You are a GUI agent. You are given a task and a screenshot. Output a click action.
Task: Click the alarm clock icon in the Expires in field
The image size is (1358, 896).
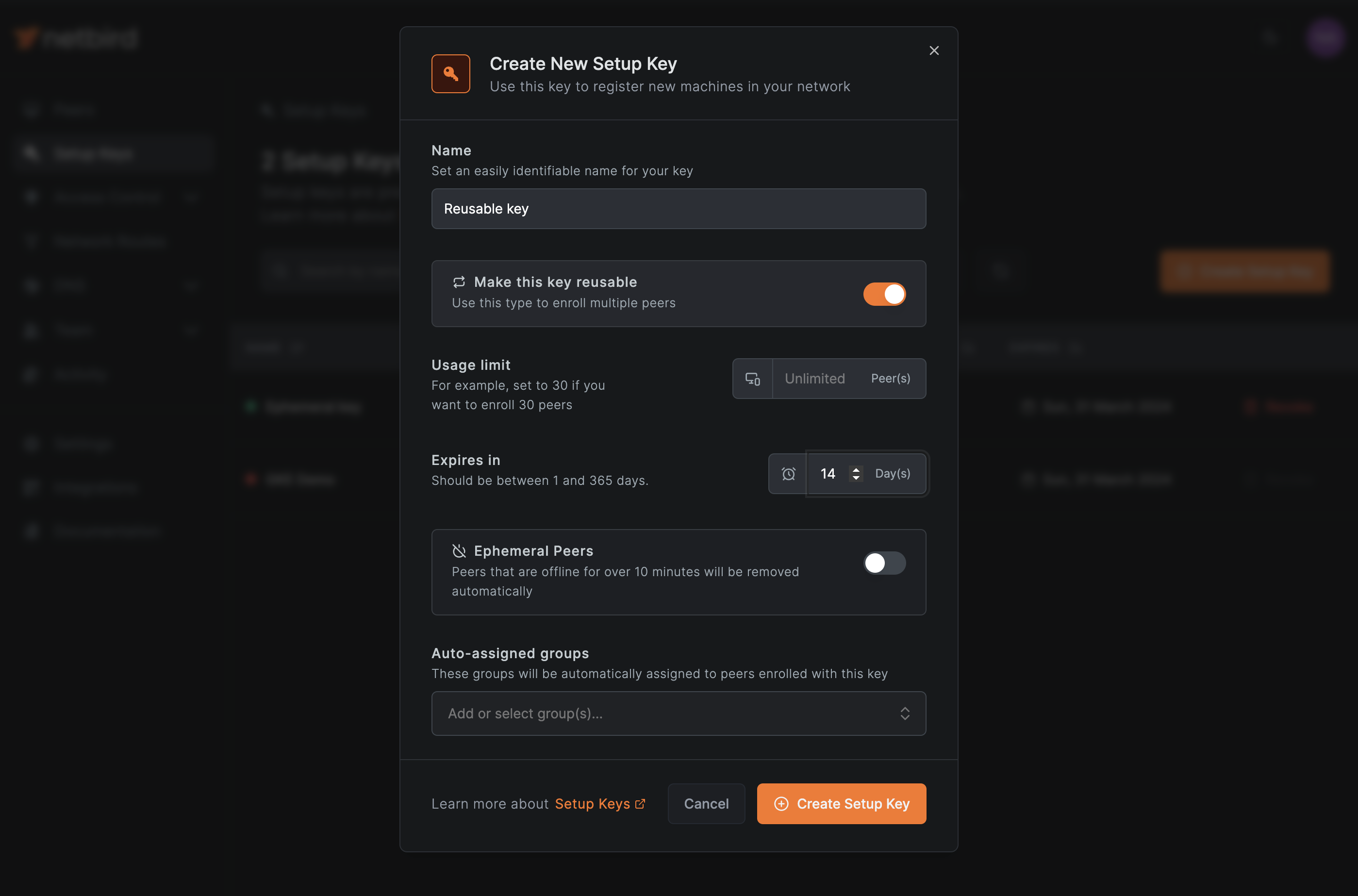click(788, 474)
